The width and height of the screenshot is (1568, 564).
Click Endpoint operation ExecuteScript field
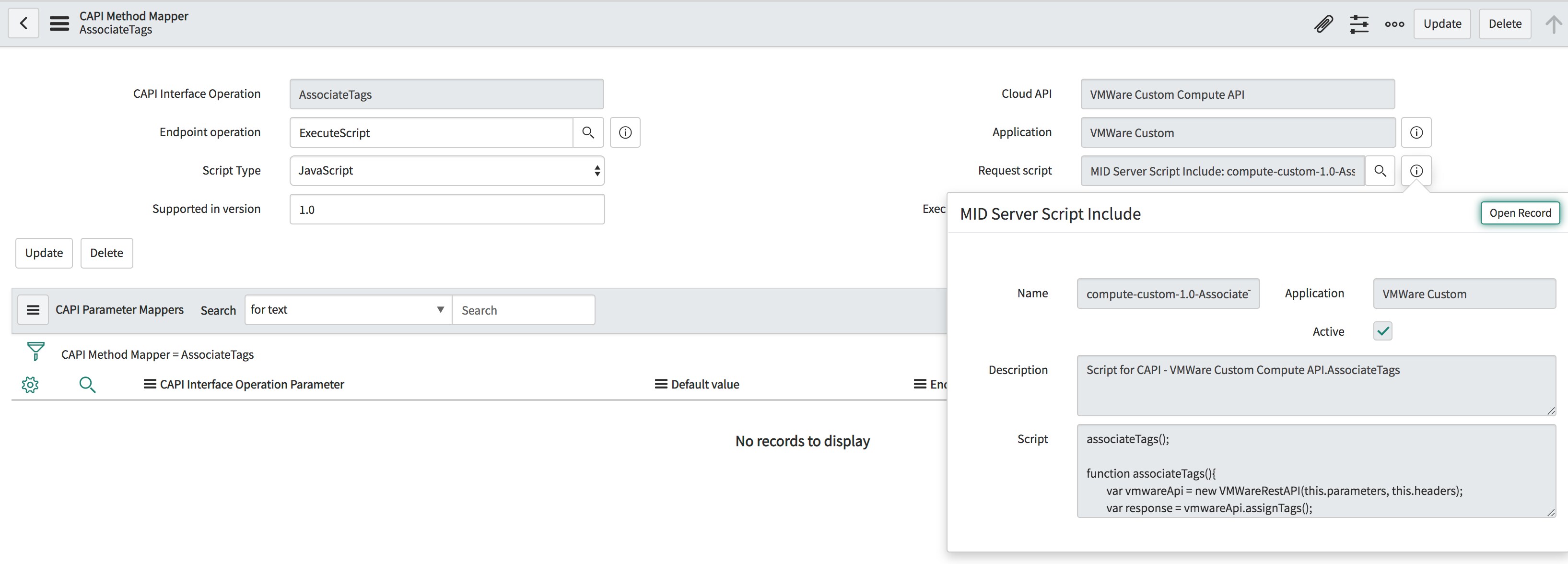click(431, 132)
